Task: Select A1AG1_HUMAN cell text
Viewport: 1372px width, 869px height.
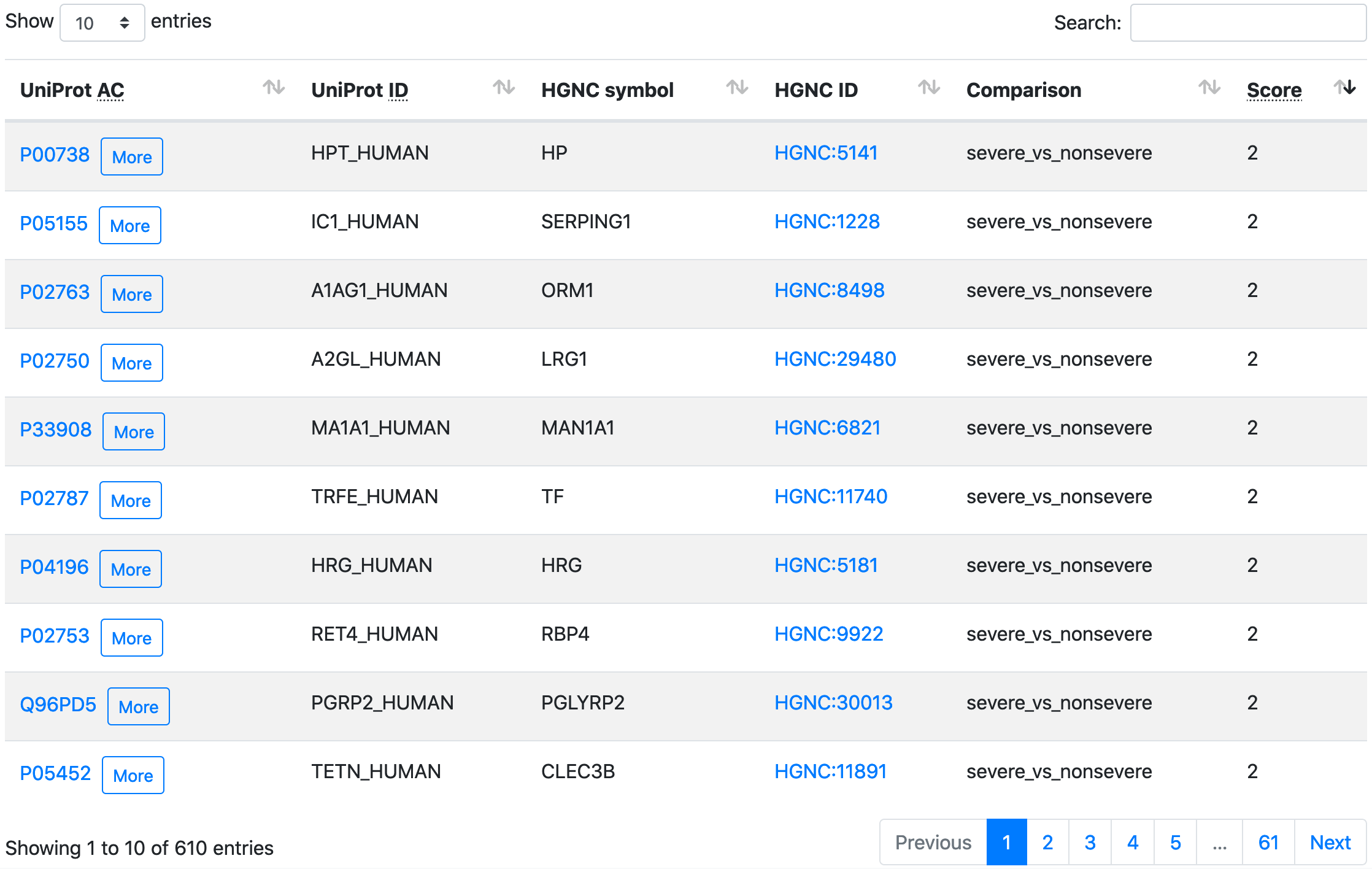Action: [x=379, y=290]
